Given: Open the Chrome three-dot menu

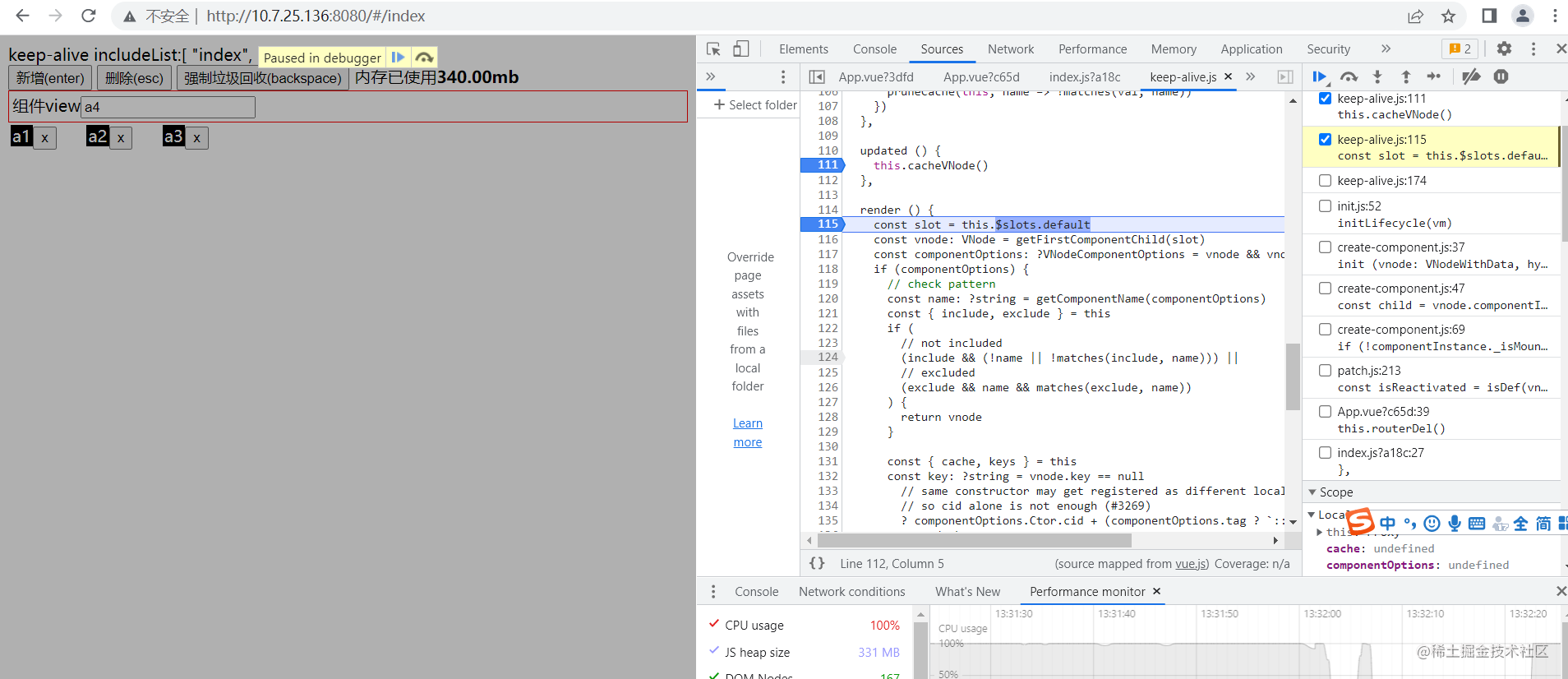Looking at the screenshot, I should pos(1555,16).
